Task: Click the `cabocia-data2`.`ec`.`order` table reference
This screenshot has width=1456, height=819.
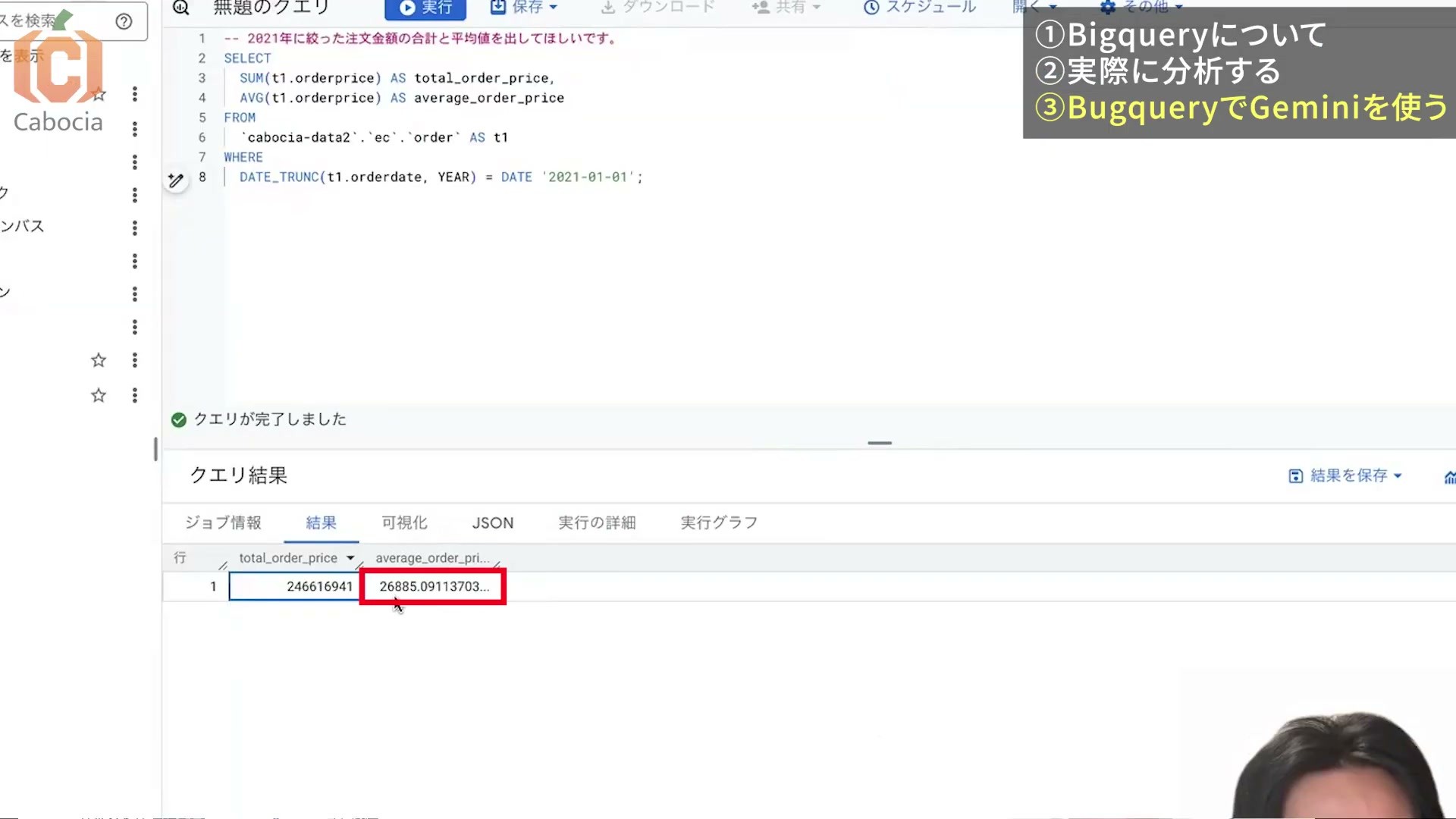Action: tap(350, 137)
